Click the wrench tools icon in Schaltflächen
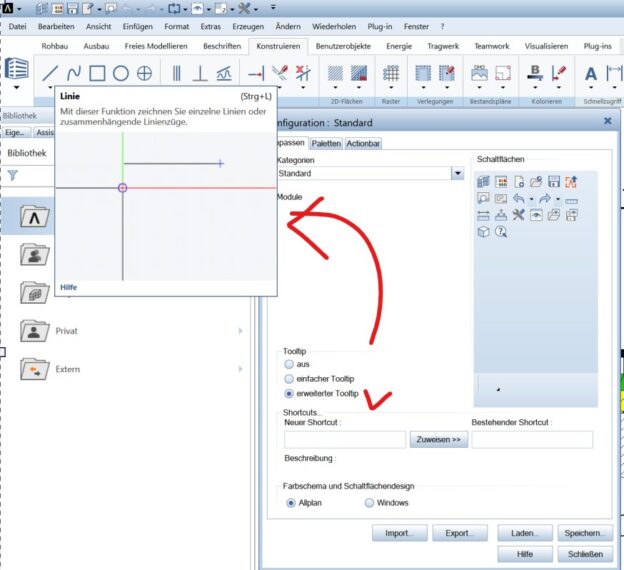The height and width of the screenshot is (570, 624). (518, 215)
